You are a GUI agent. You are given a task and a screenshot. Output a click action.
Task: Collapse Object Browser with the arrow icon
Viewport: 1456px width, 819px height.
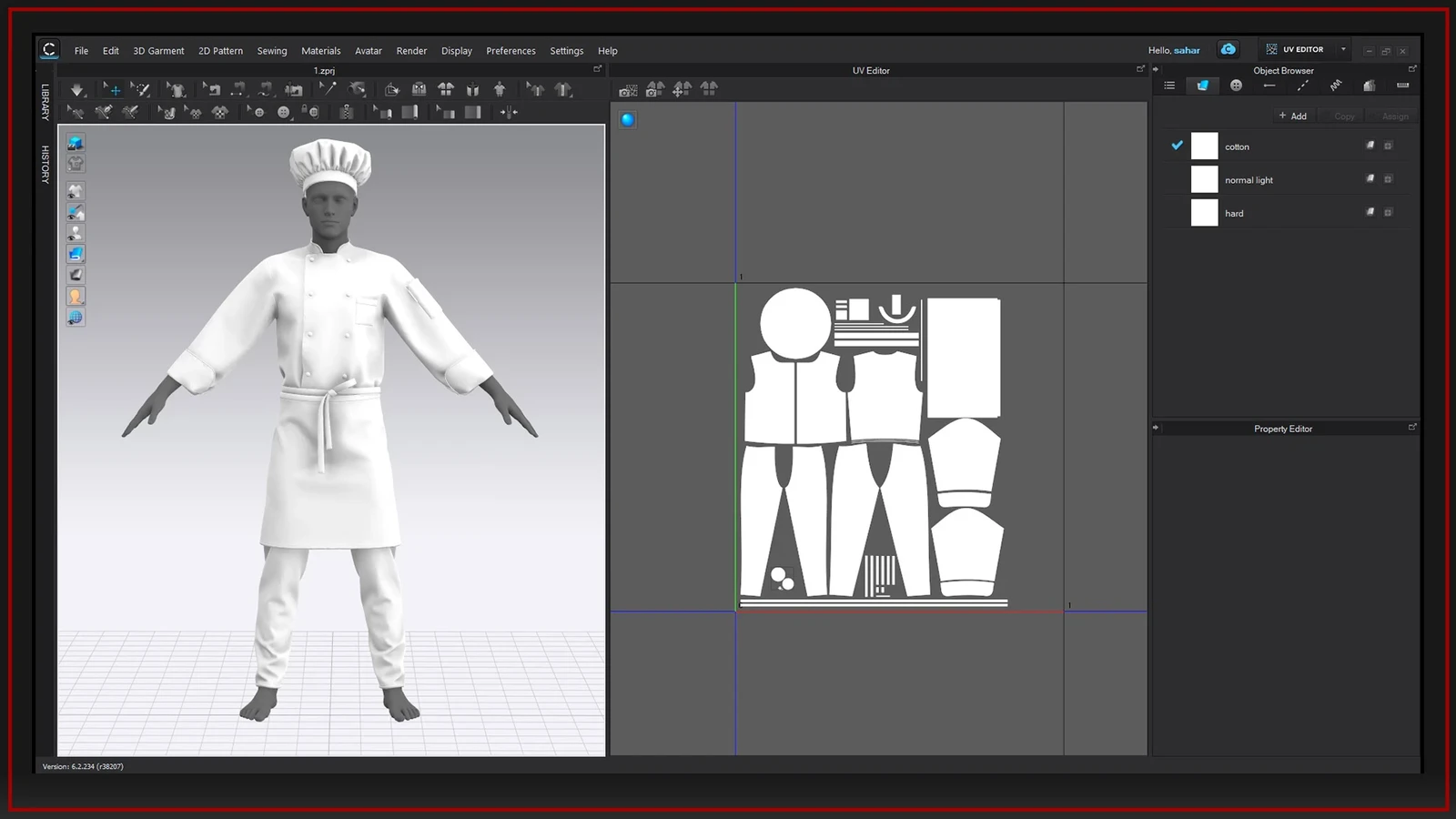point(1156,69)
